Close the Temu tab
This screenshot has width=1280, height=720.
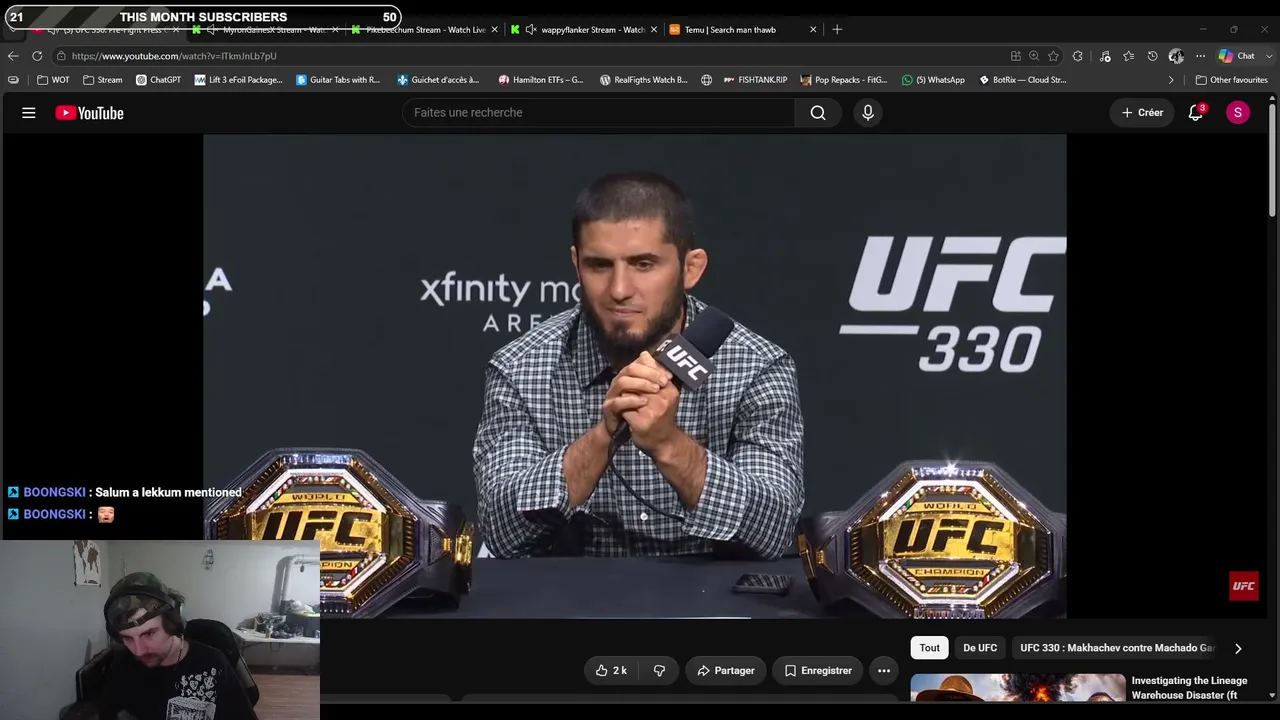click(813, 30)
